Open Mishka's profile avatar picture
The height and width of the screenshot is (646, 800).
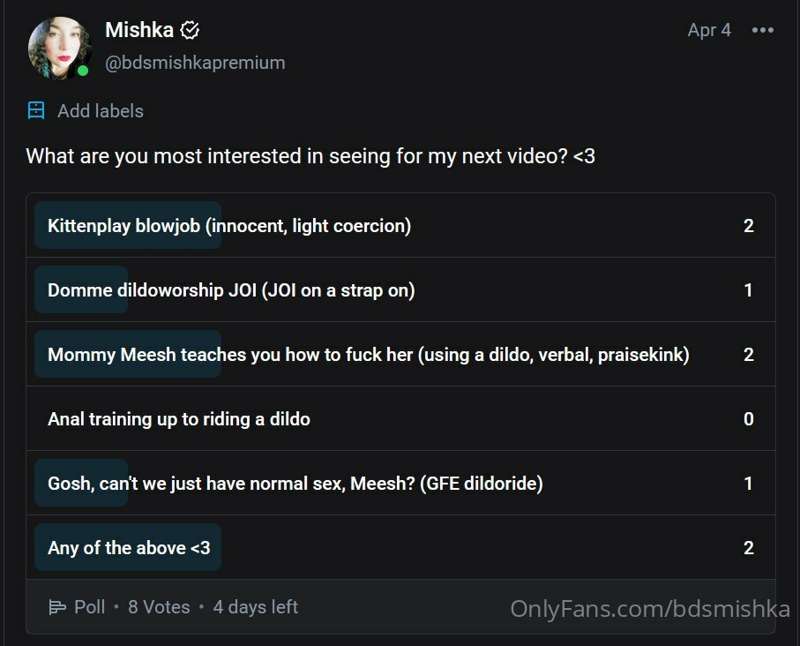(59, 48)
